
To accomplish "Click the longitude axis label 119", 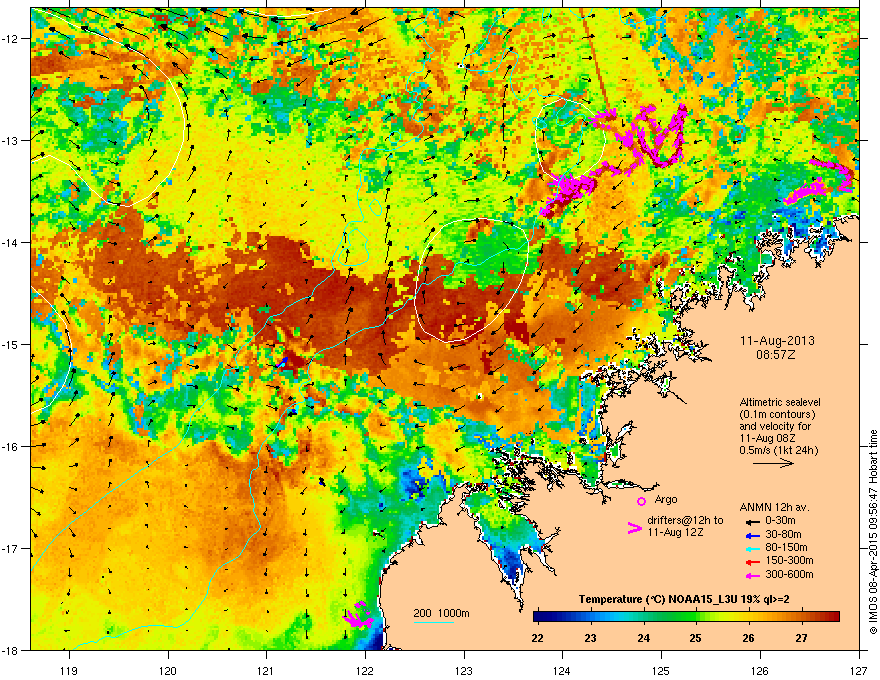I will click(69, 671).
